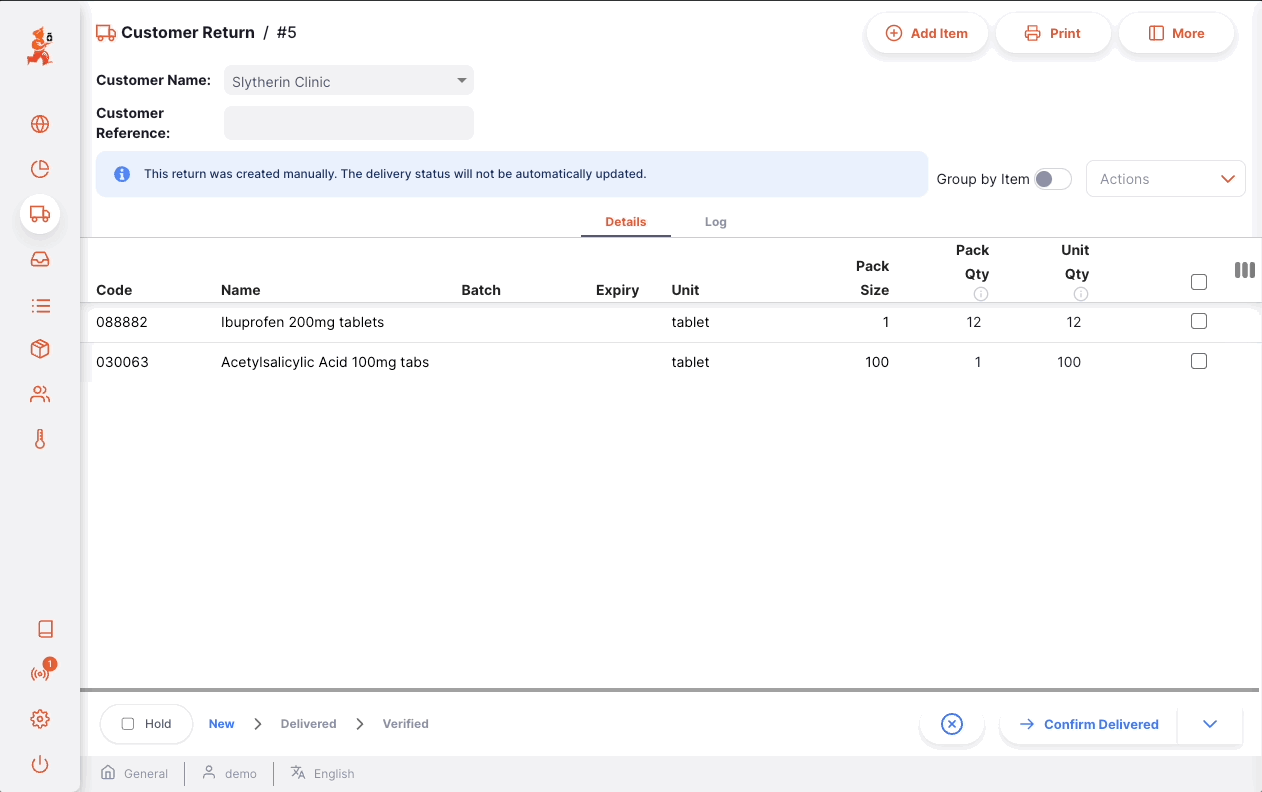Switch to the Log tab

(716, 222)
